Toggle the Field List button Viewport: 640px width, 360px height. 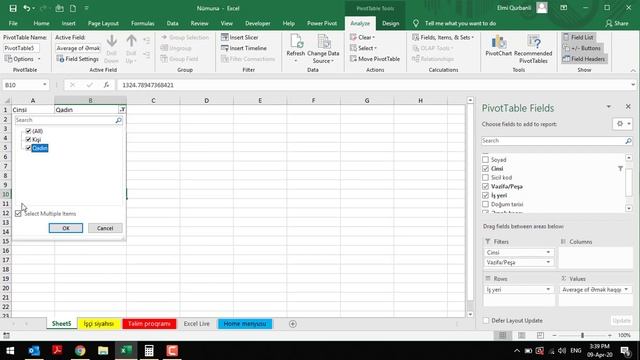578,37
